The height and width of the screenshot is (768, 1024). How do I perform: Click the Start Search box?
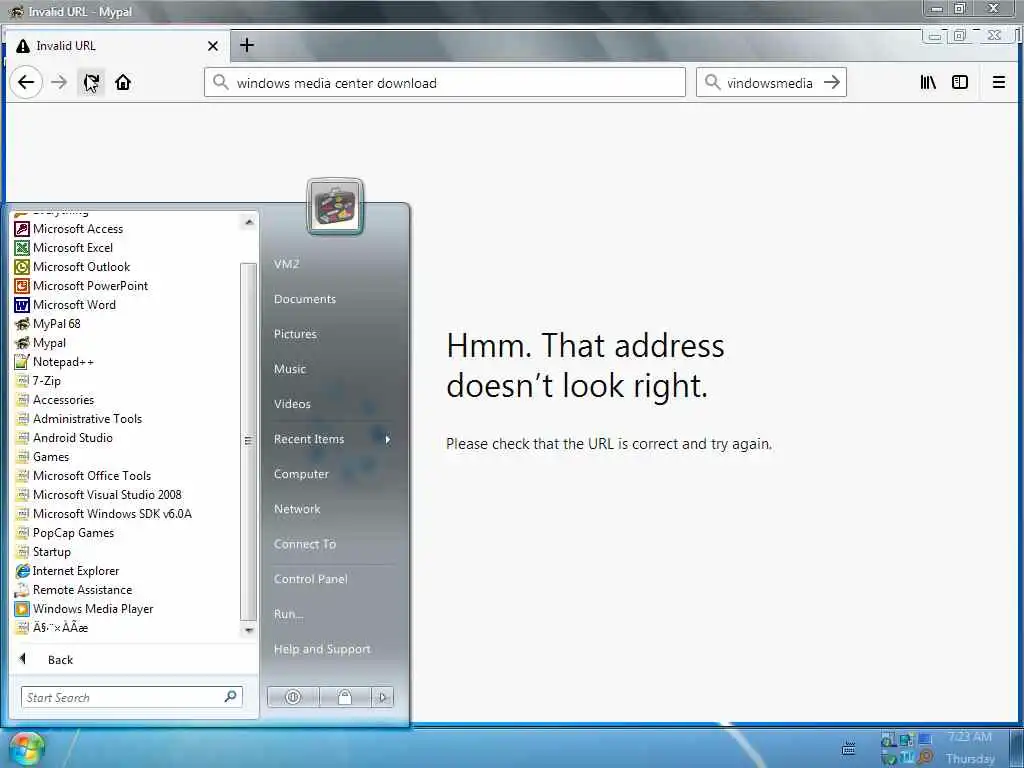tap(124, 697)
